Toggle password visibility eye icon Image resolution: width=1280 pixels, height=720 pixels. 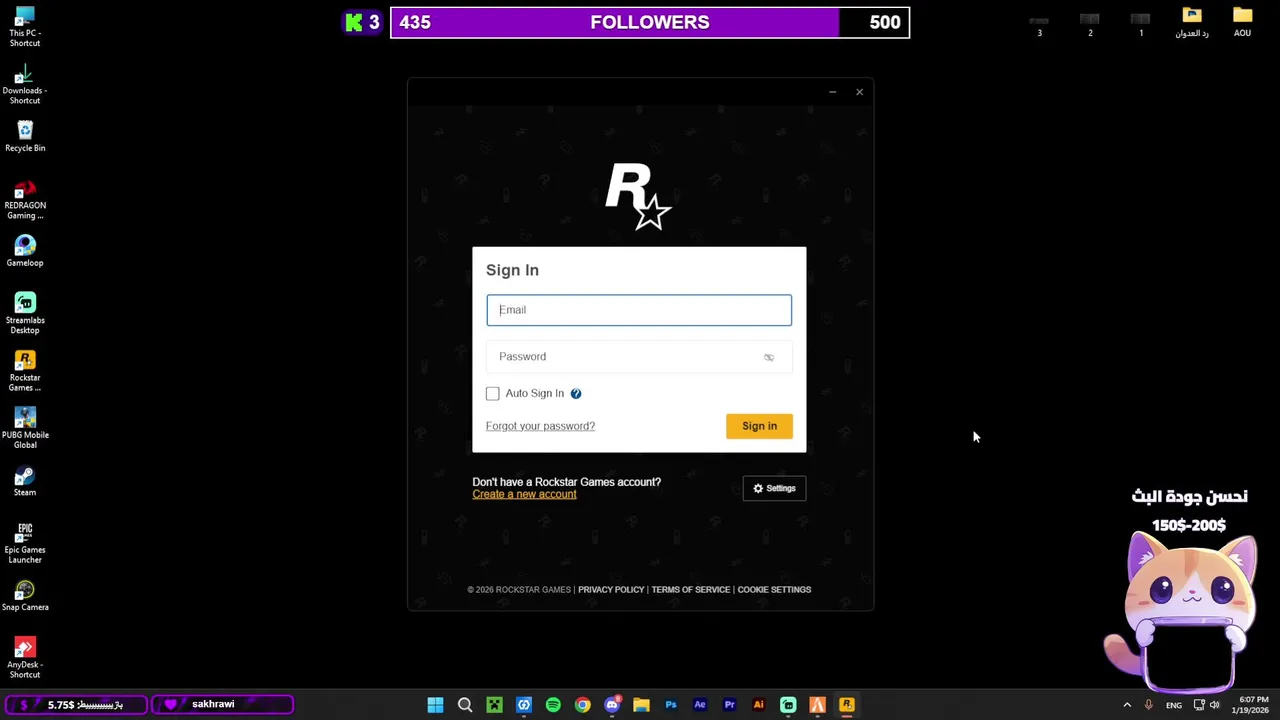[x=769, y=357]
